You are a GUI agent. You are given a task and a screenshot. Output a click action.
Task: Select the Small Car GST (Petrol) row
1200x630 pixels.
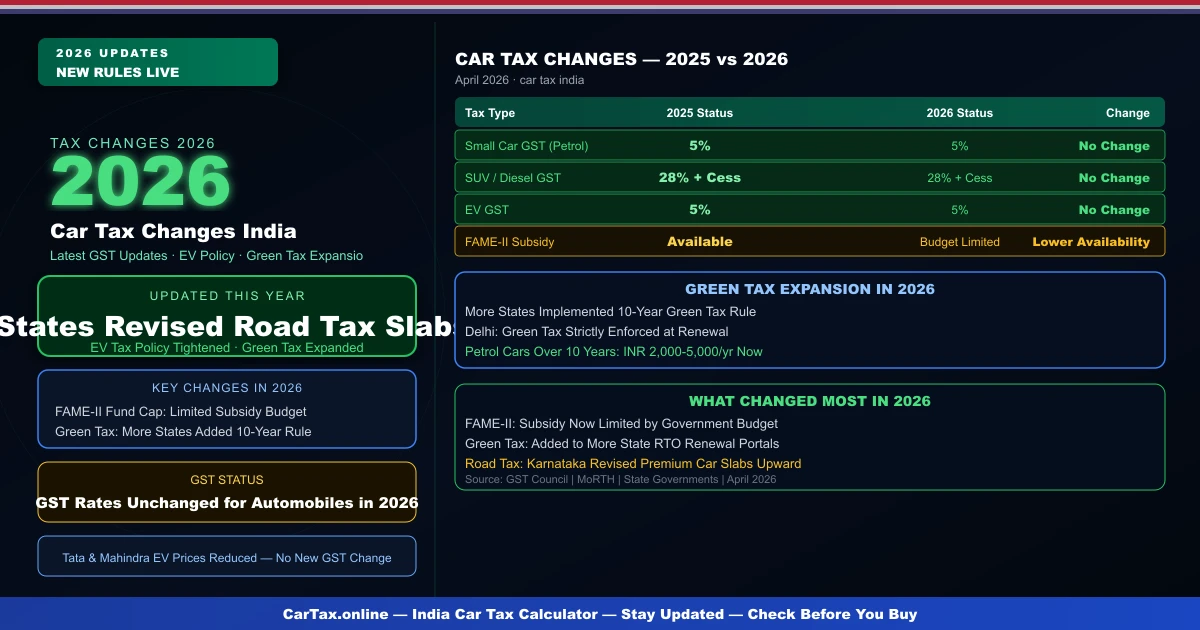(x=810, y=145)
